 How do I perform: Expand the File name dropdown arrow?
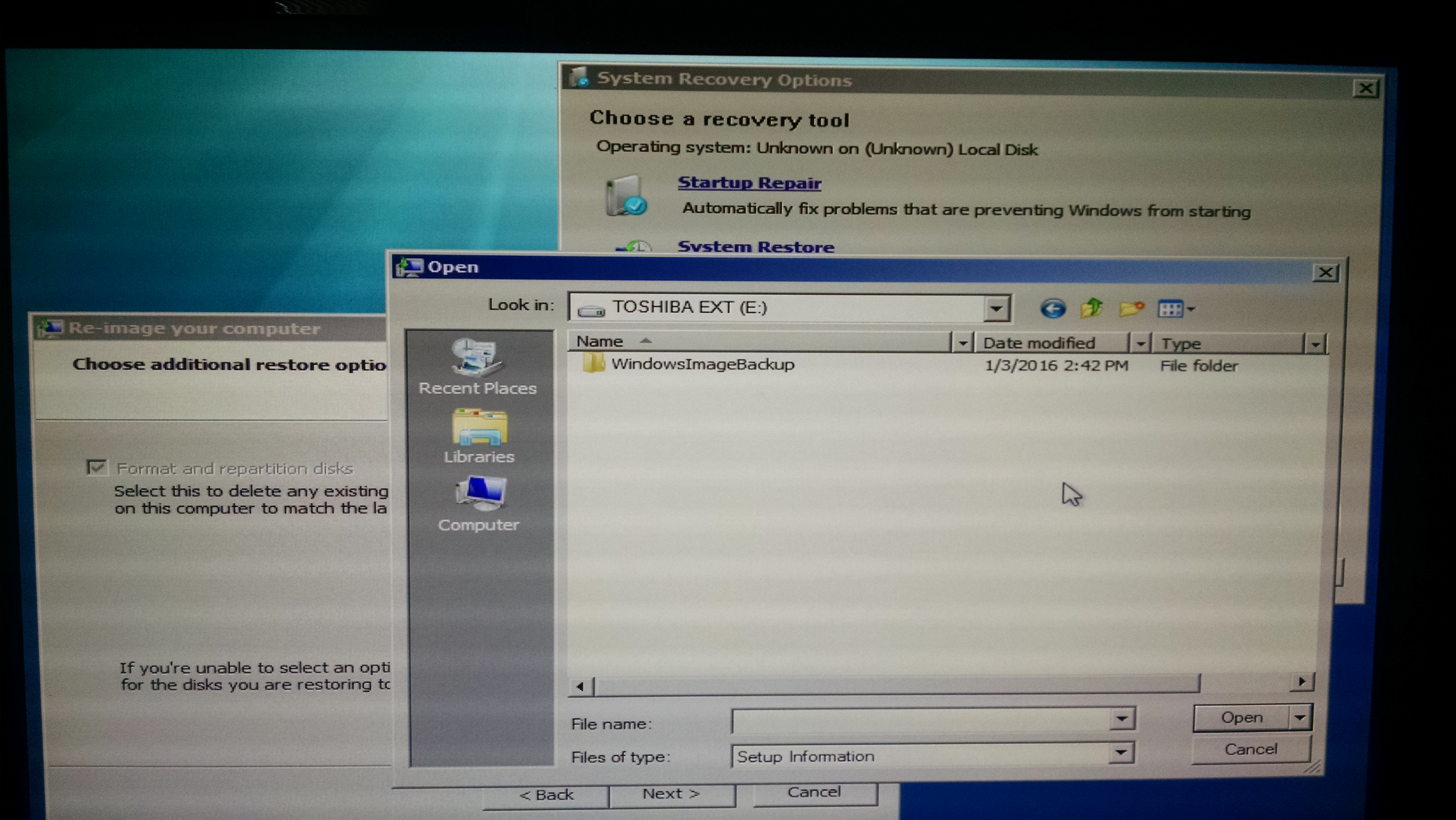(x=1122, y=719)
